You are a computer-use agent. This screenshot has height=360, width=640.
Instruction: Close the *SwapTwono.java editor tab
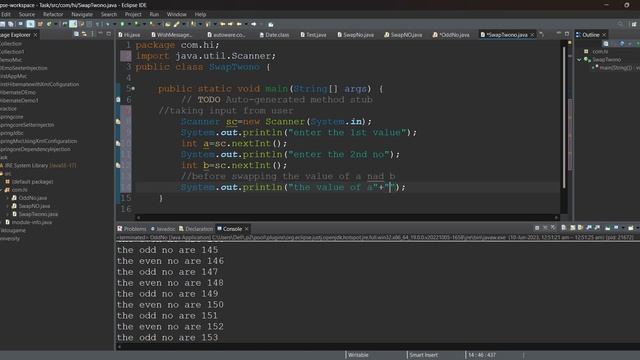tap(532, 35)
